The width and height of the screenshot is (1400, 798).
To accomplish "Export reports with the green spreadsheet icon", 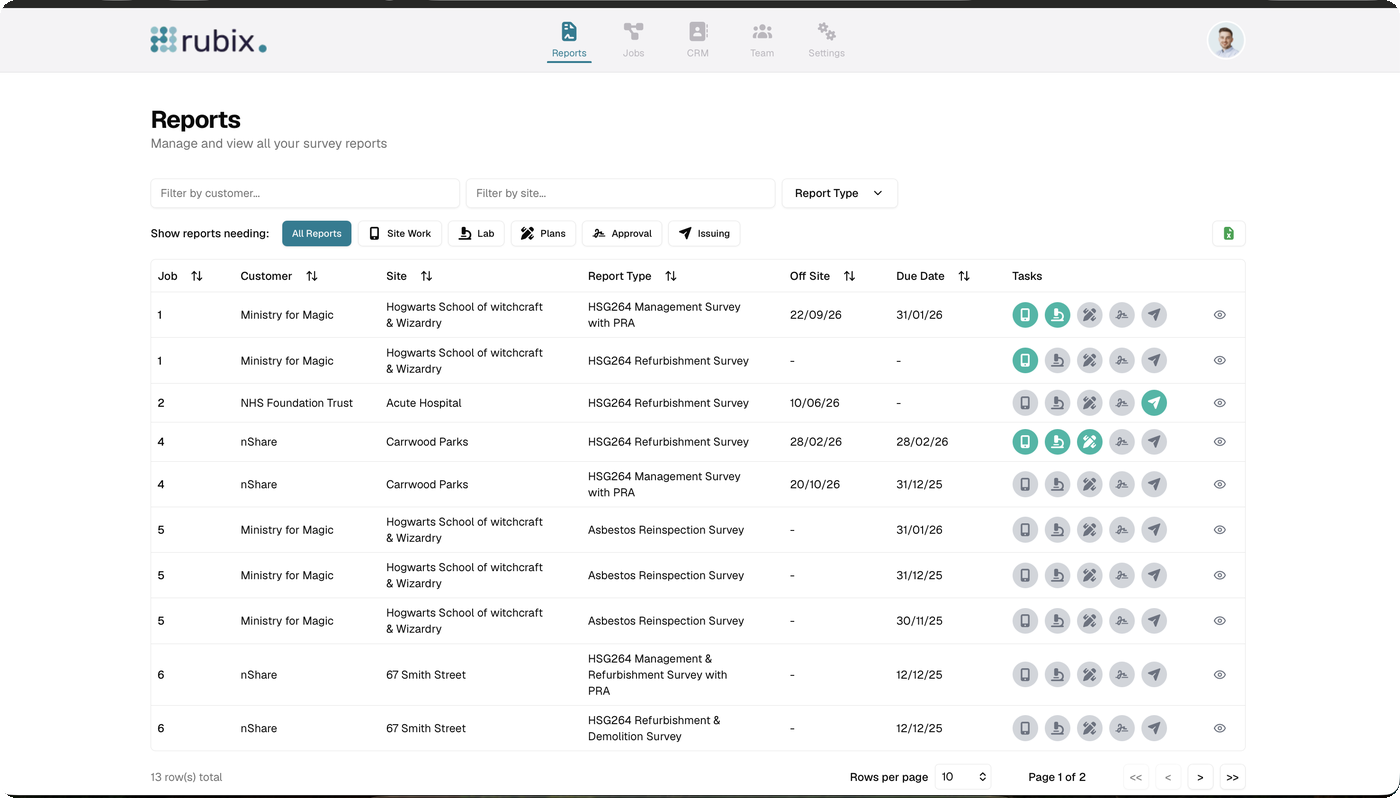I will pyautogui.click(x=1229, y=233).
